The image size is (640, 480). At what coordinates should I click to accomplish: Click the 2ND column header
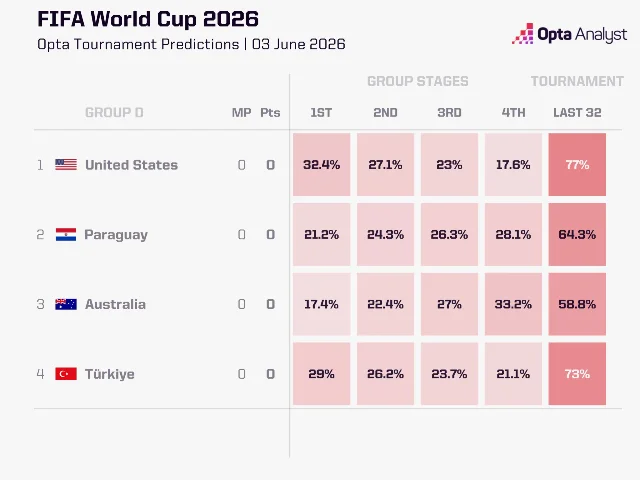pyautogui.click(x=385, y=112)
